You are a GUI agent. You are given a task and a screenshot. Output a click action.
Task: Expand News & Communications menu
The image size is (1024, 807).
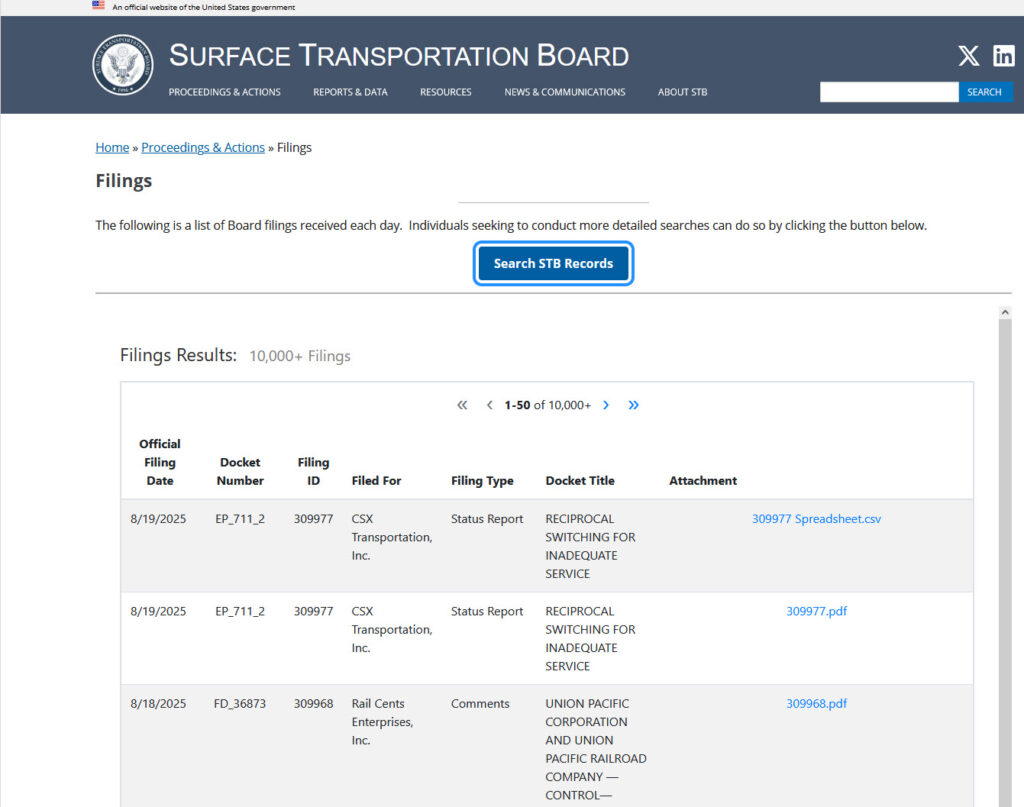point(564,92)
